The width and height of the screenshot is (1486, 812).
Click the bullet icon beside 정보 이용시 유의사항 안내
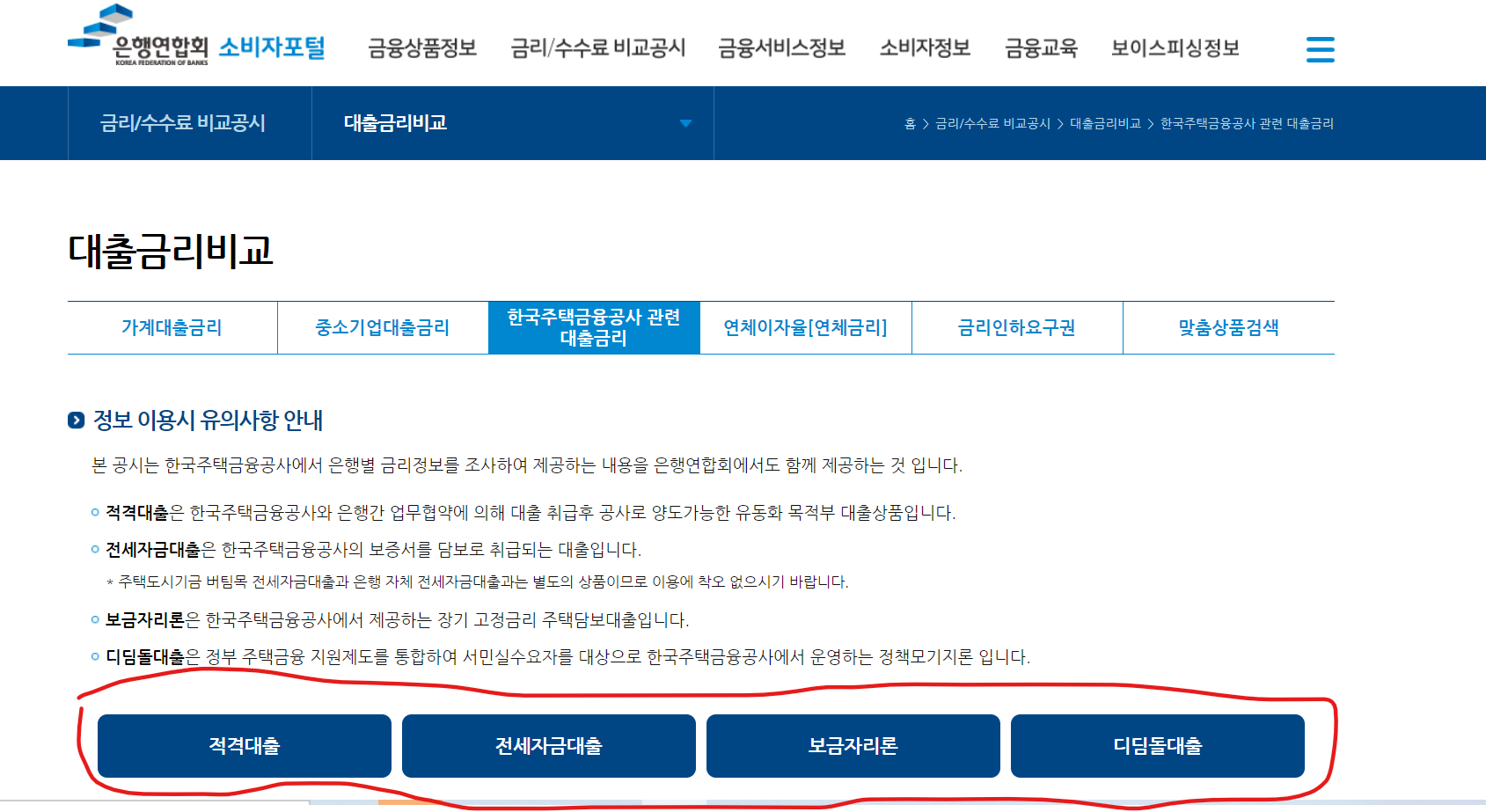[x=77, y=421]
